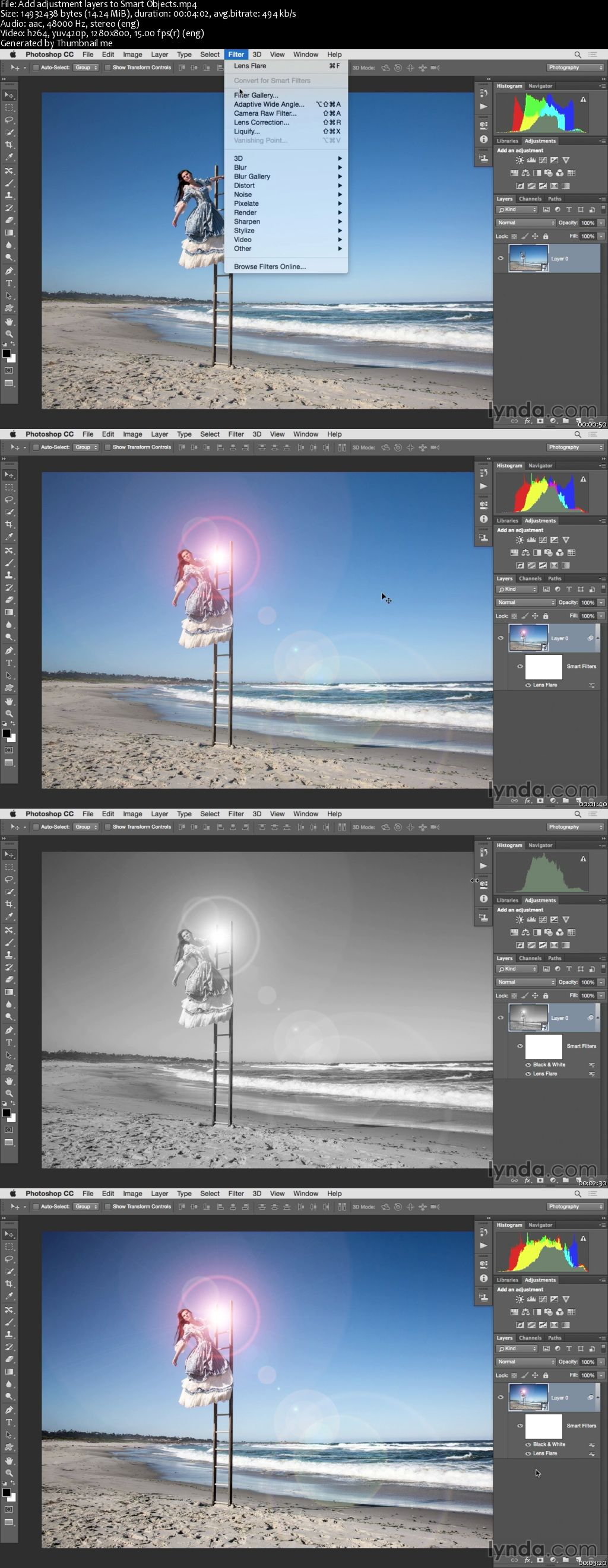
Task: Add Black & White adjustment icon in grayscale frame
Action: click(537, 932)
